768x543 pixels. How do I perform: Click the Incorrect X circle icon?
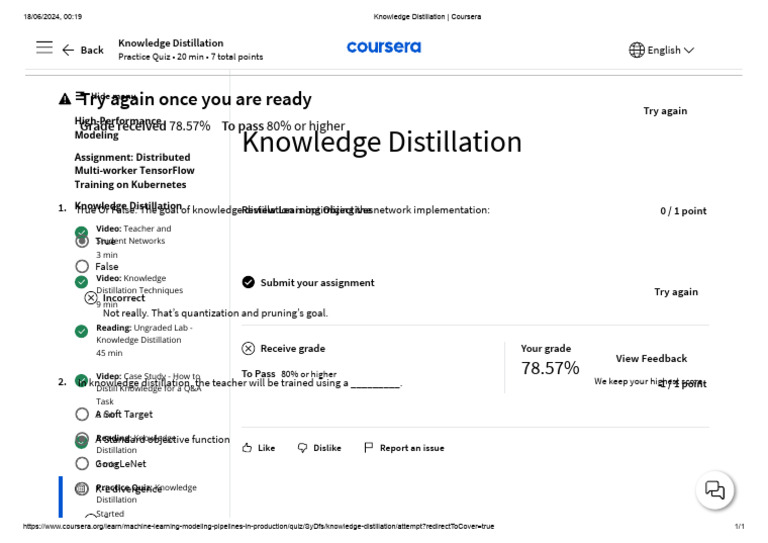[91, 297]
